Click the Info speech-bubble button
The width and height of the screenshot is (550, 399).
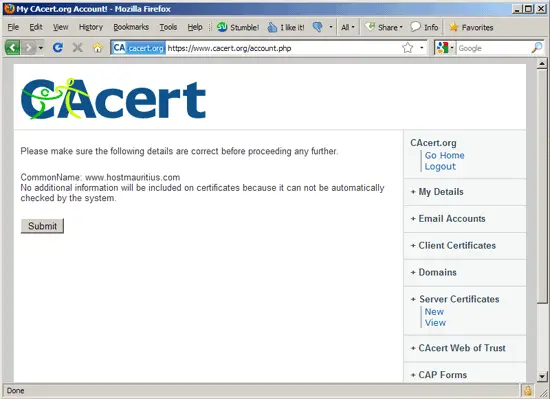(x=424, y=27)
